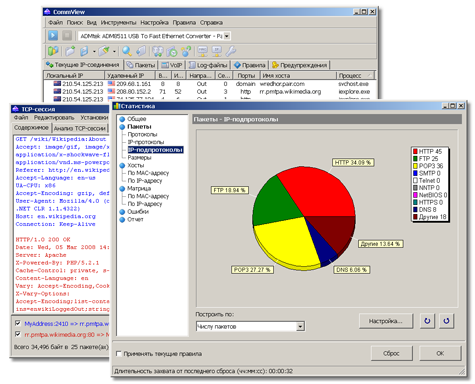This screenshot has width=475, height=384.
Task: Click the blue bullet icon beside Ошибки
Action: coord(122,212)
